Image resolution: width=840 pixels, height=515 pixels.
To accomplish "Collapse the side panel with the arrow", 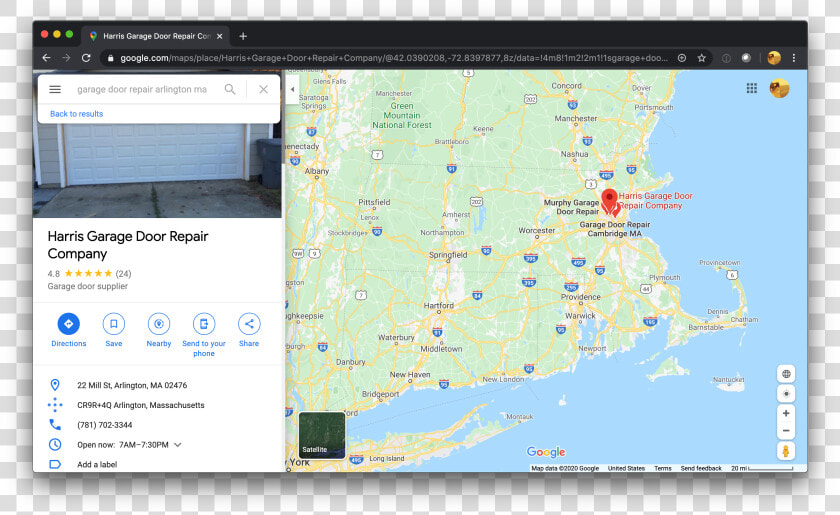I will click(x=292, y=89).
